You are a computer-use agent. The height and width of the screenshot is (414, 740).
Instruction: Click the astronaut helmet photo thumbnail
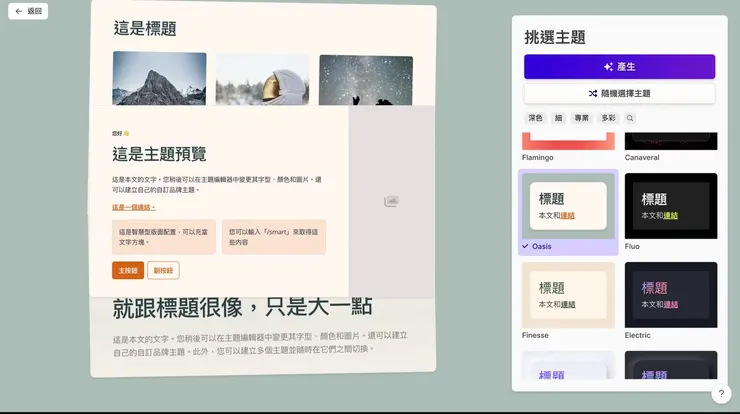(x=262, y=79)
